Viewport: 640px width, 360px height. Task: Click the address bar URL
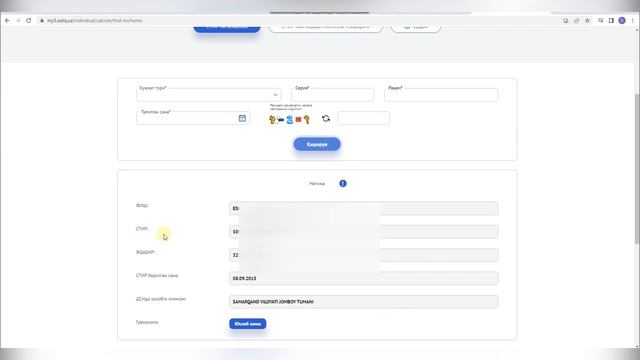tap(94, 20)
